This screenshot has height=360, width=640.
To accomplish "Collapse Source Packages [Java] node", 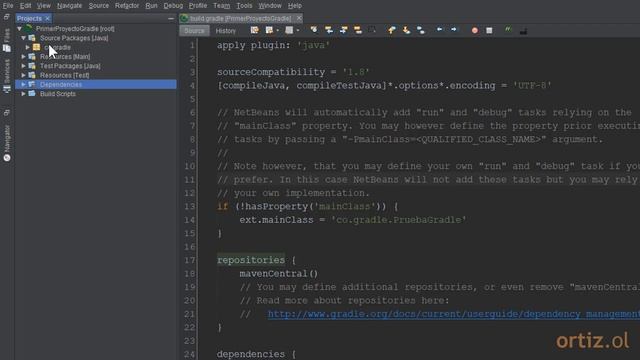I will [23, 38].
